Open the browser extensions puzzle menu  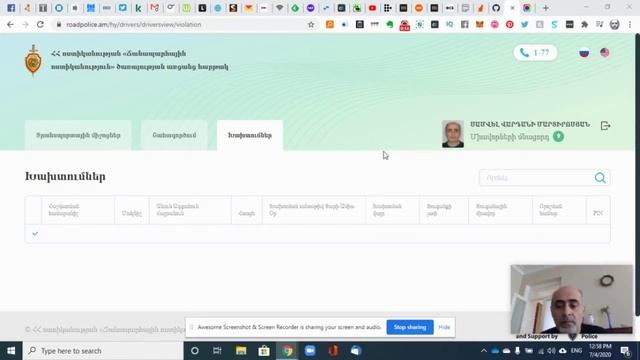pos(584,24)
